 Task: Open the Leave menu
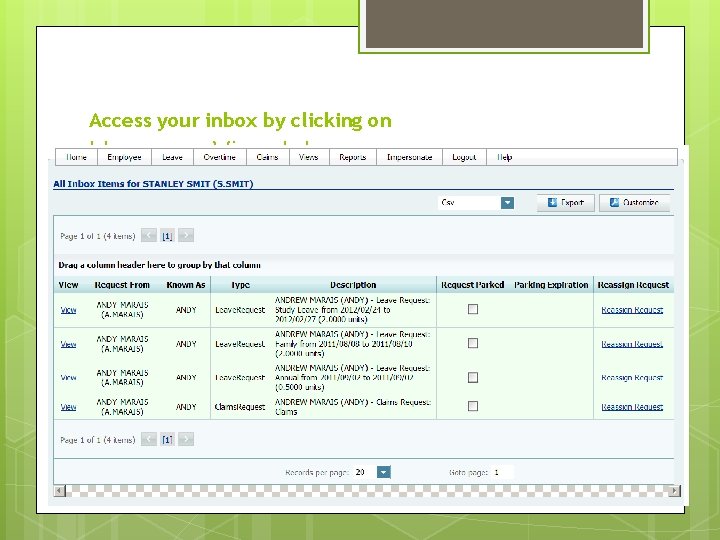[173, 157]
